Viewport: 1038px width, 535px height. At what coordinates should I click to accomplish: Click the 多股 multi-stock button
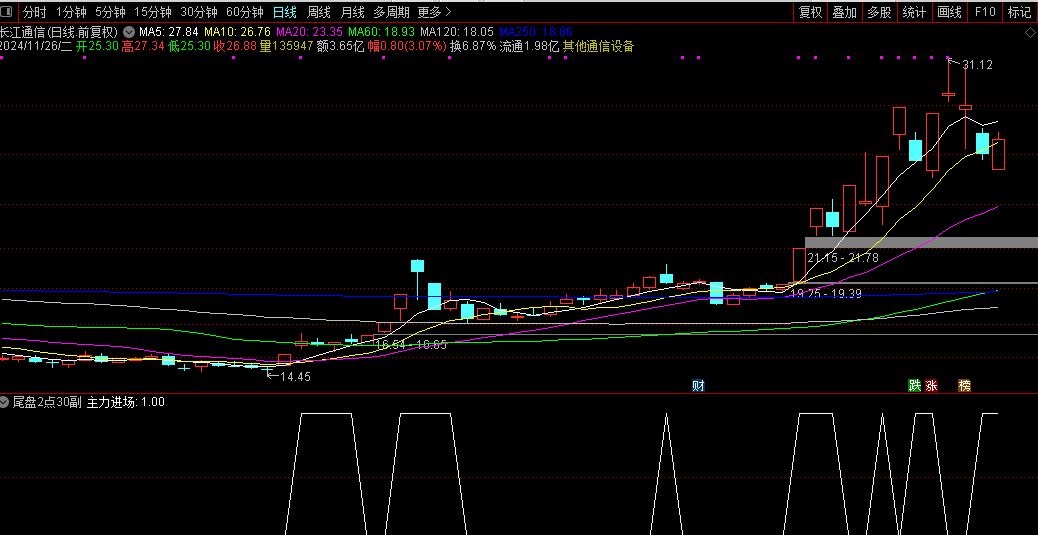coord(879,12)
